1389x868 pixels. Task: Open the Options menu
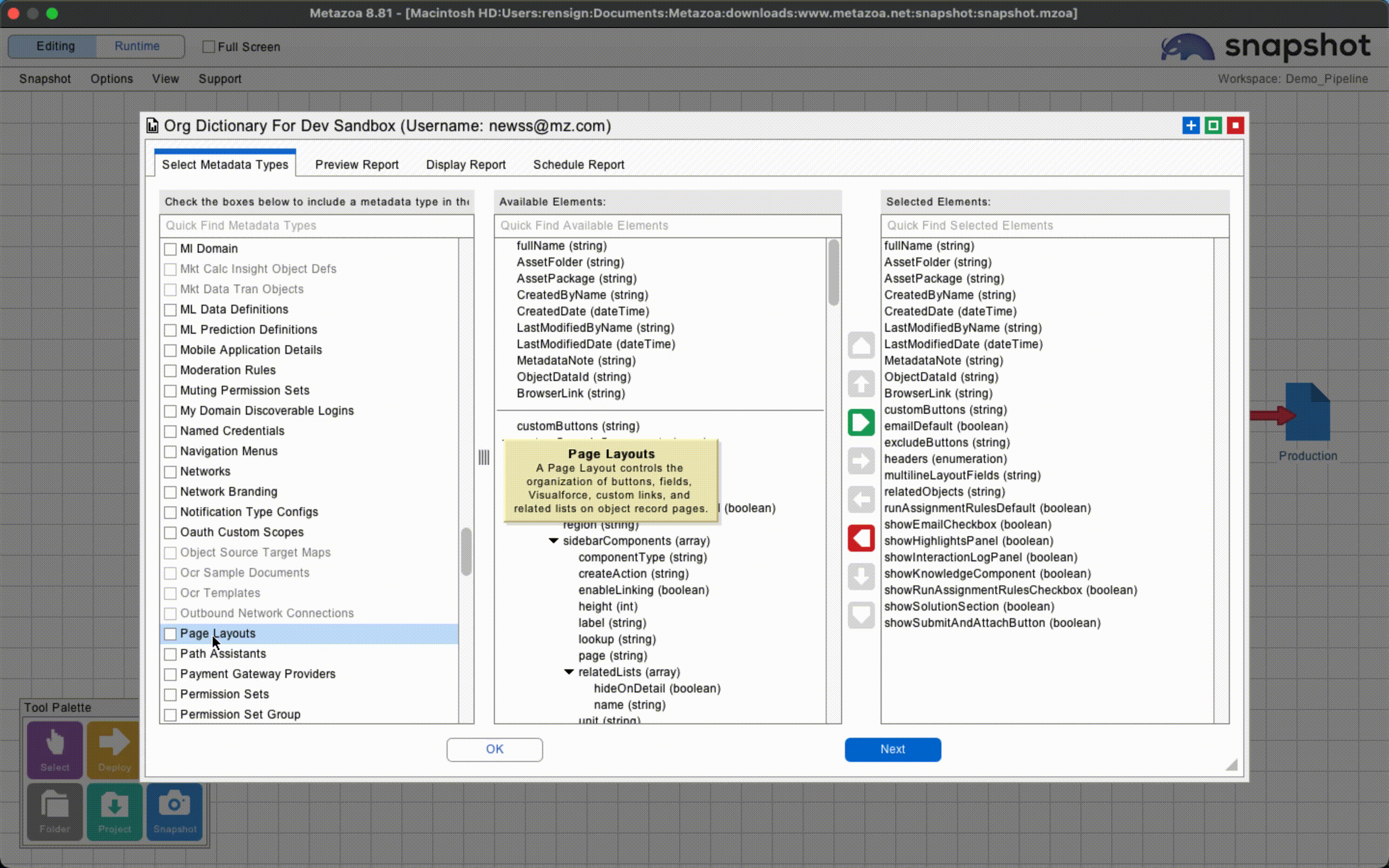(x=111, y=79)
